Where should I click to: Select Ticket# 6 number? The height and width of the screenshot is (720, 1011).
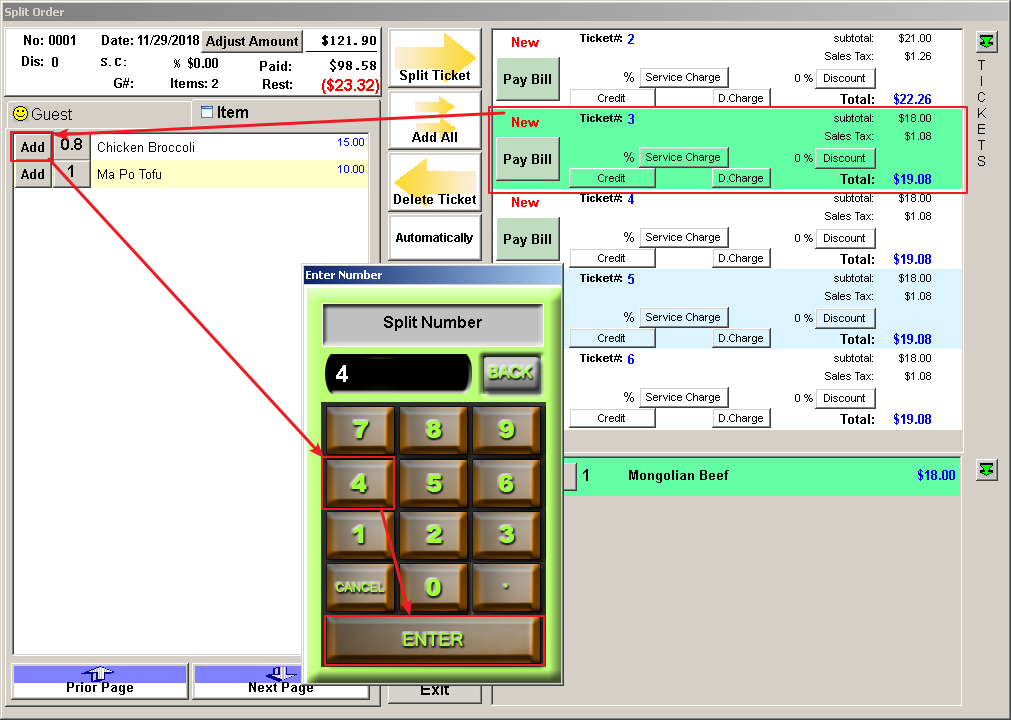(x=631, y=359)
